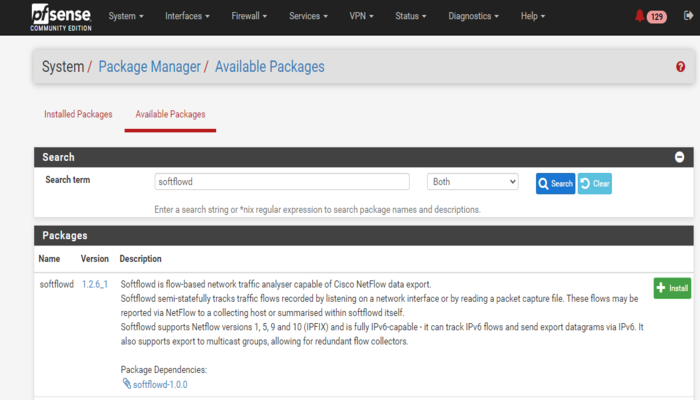
Task: Click the paperclip icon beside softflowd-1.0.0
Action: [x=127, y=383]
